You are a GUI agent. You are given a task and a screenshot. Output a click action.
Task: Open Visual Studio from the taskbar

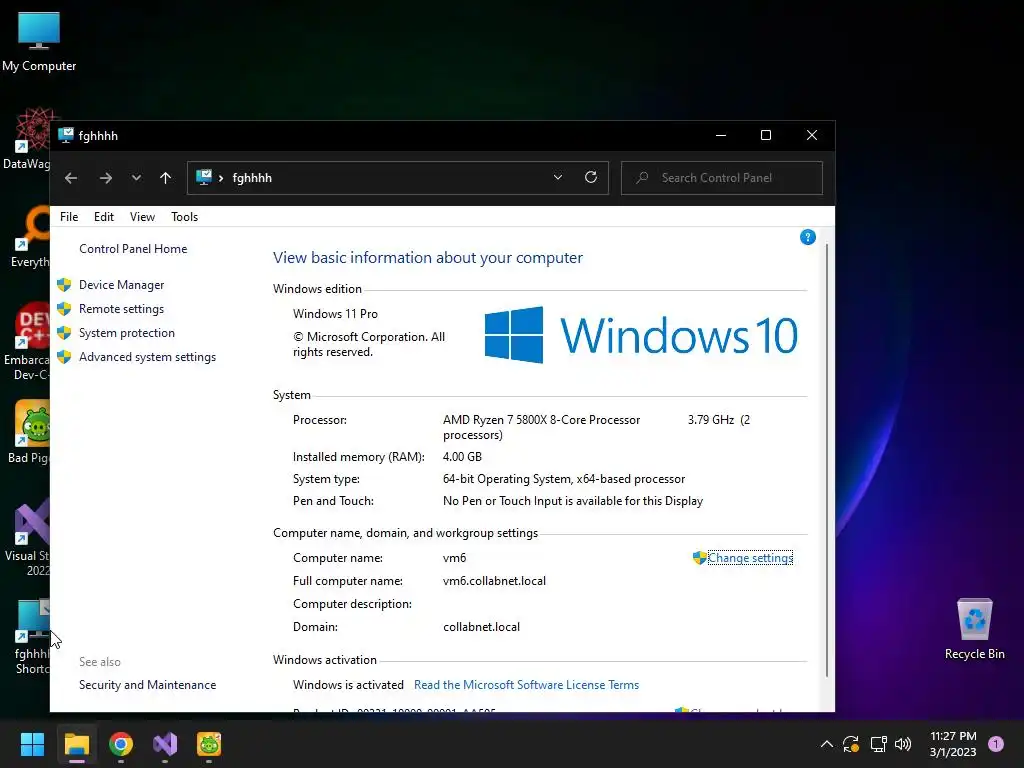point(165,744)
